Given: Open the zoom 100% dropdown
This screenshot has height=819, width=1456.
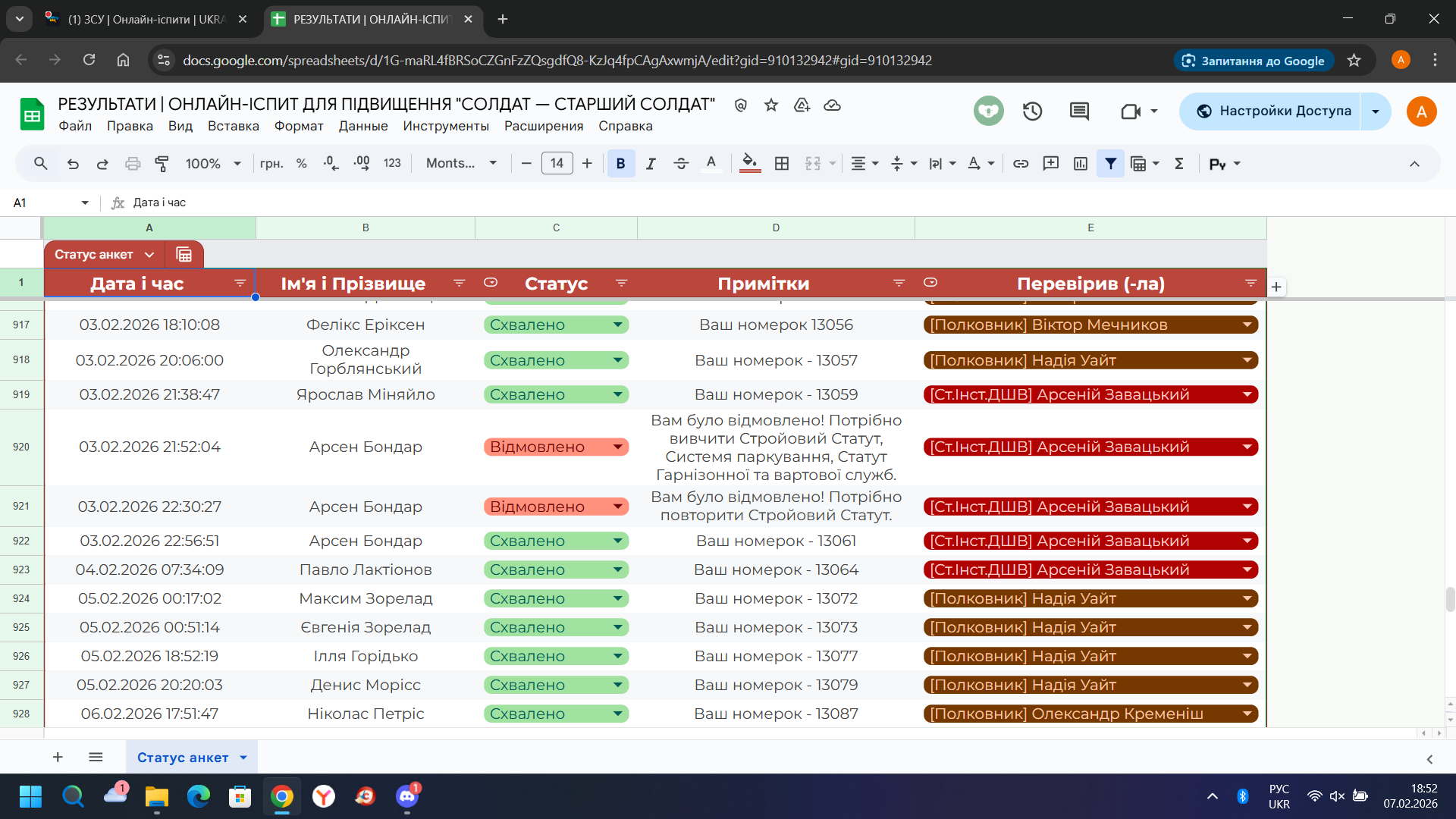Looking at the screenshot, I should pyautogui.click(x=213, y=163).
